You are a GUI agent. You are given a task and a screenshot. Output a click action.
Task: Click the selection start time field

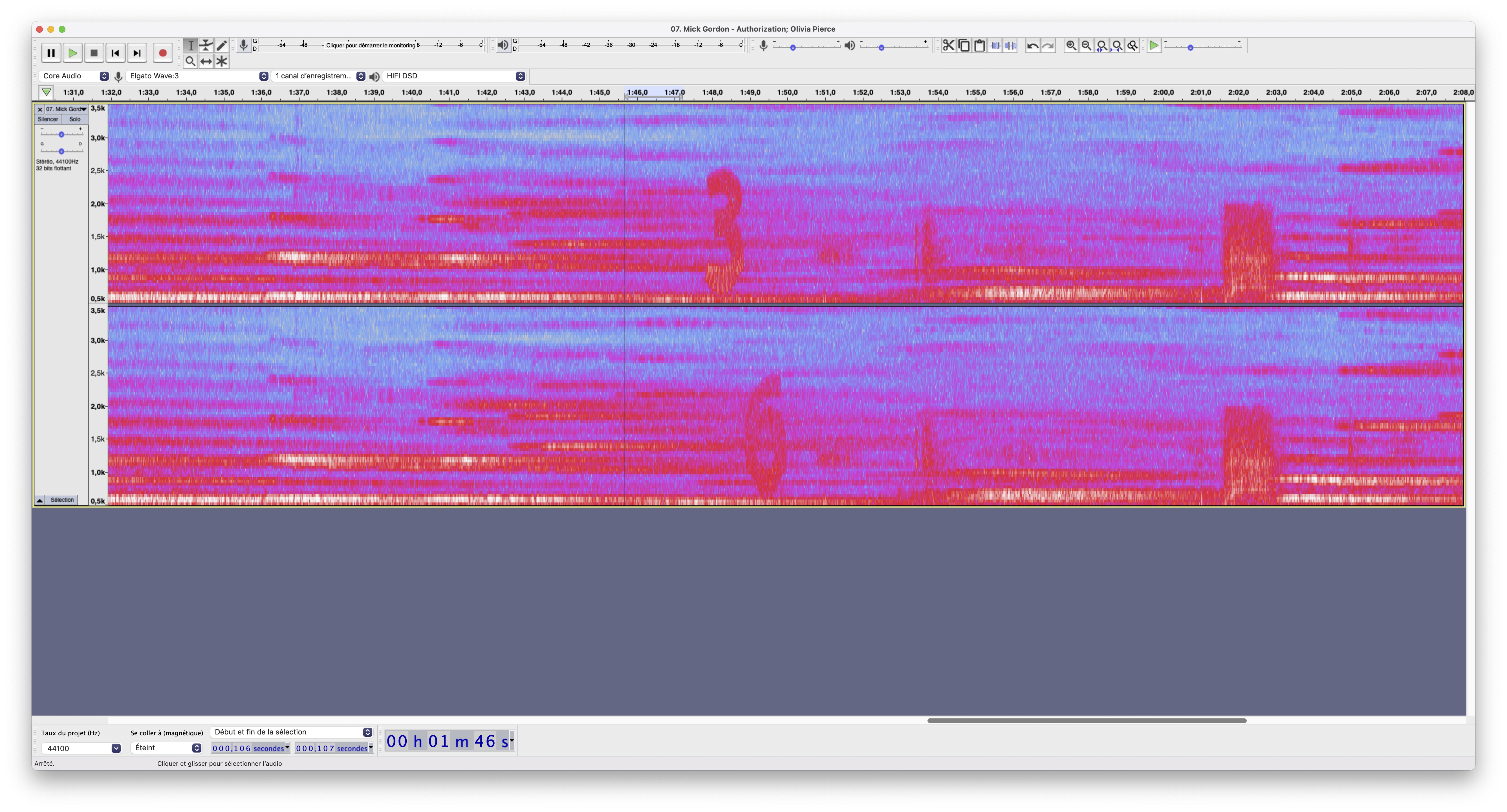(x=250, y=748)
